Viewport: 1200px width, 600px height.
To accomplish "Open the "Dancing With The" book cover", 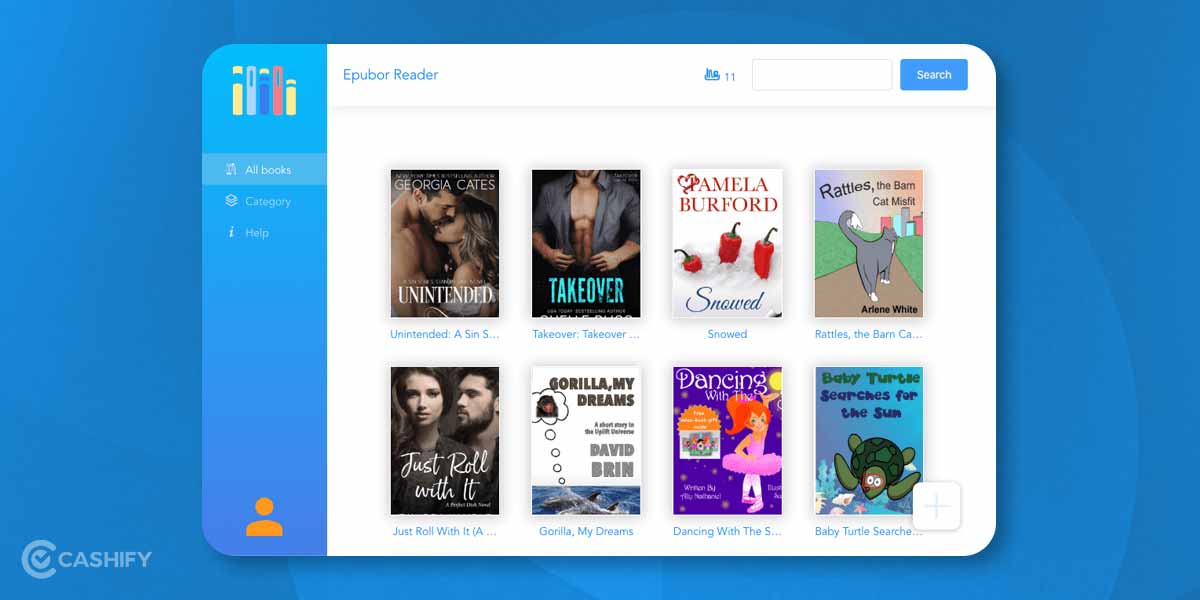I will pos(727,440).
